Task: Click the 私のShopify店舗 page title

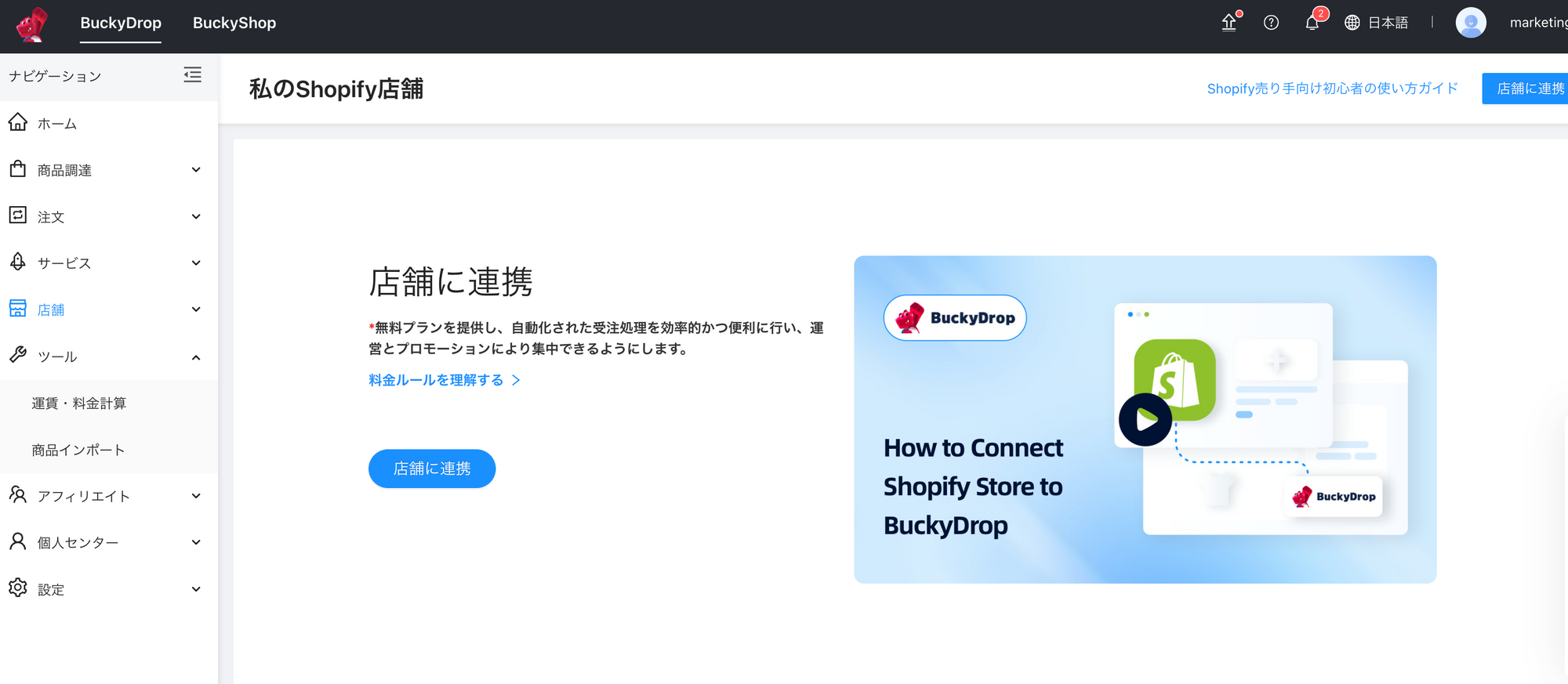Action: pyautogui.click(x=336, y=89)
